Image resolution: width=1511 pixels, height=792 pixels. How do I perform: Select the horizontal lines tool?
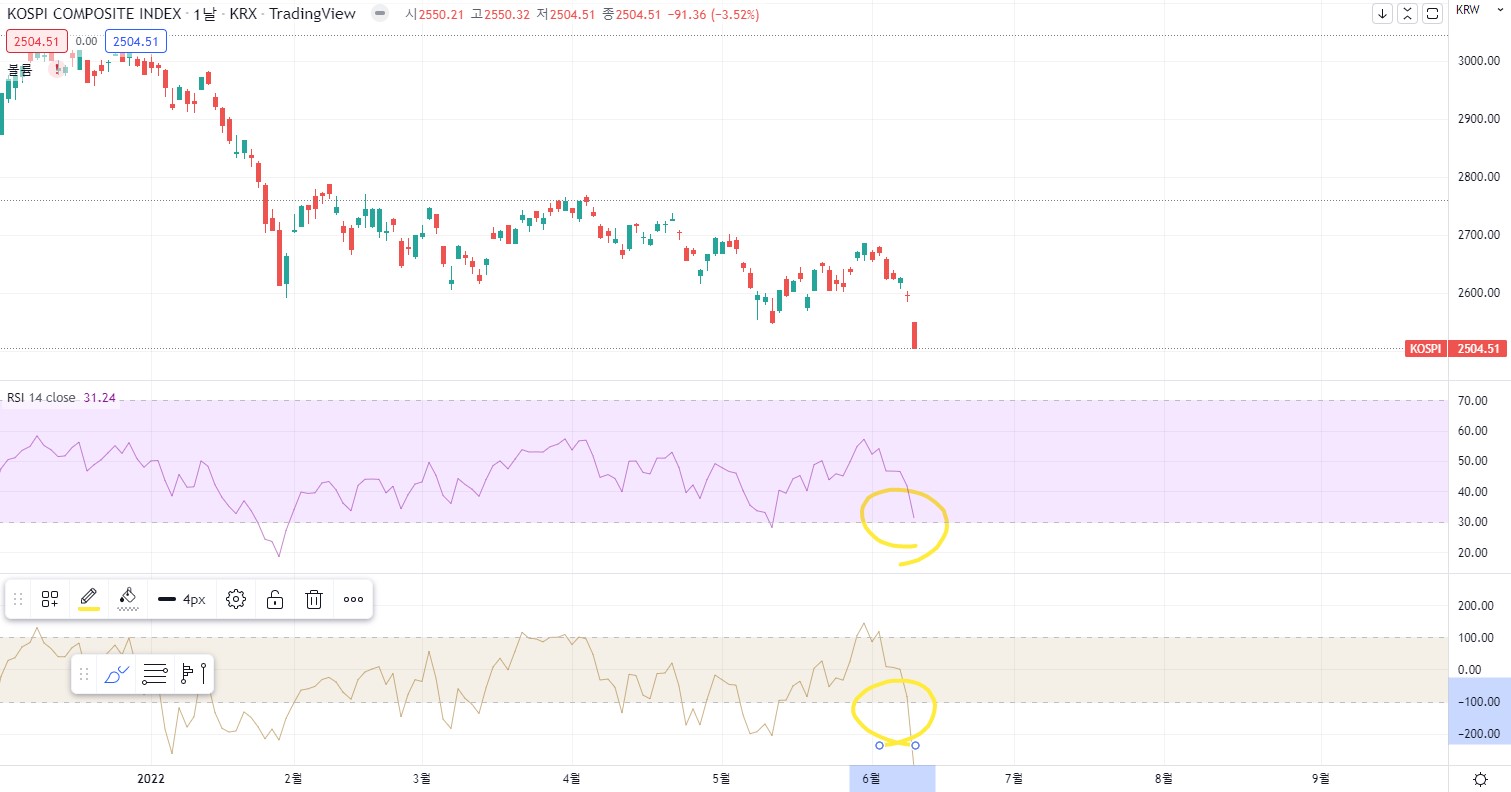[x=154, y=674]
